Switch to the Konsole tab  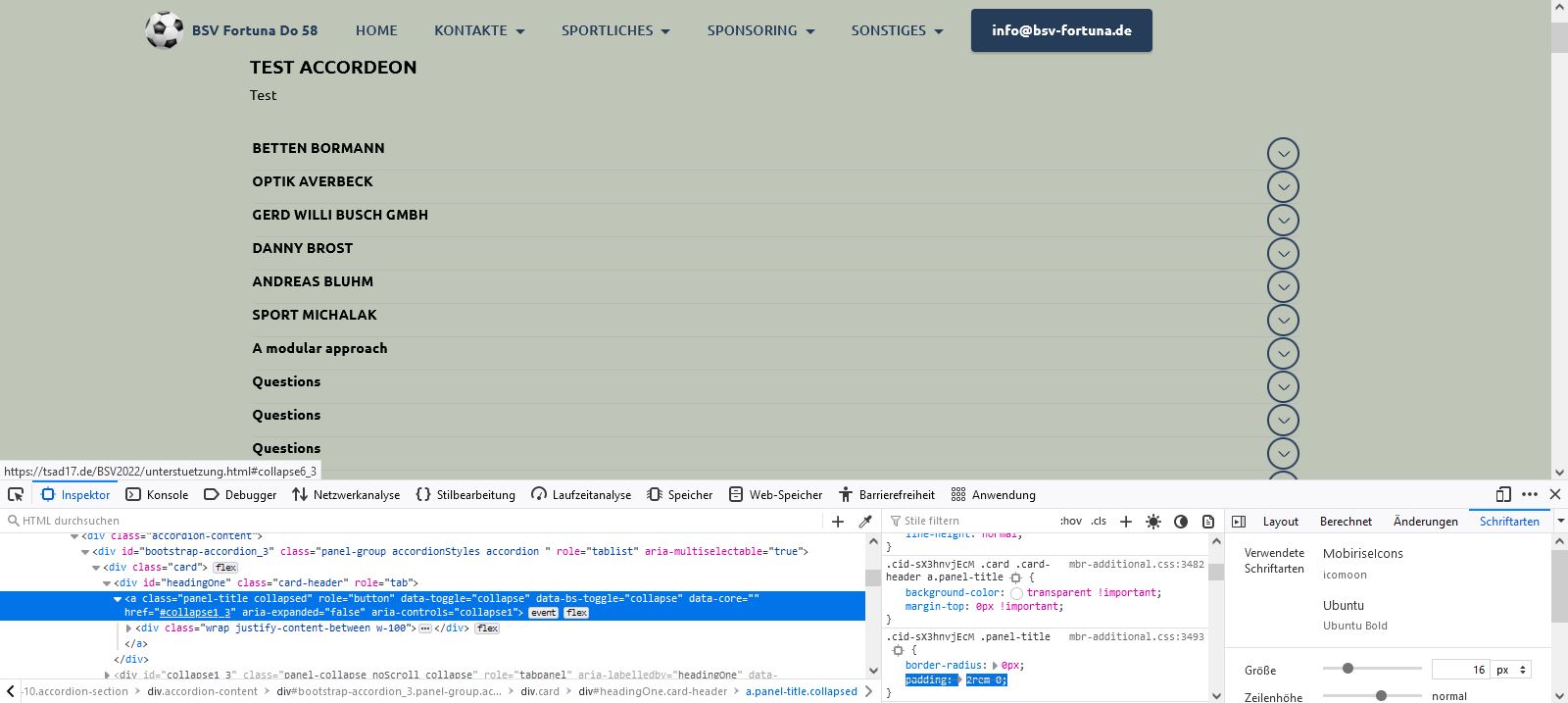point(157,494)
